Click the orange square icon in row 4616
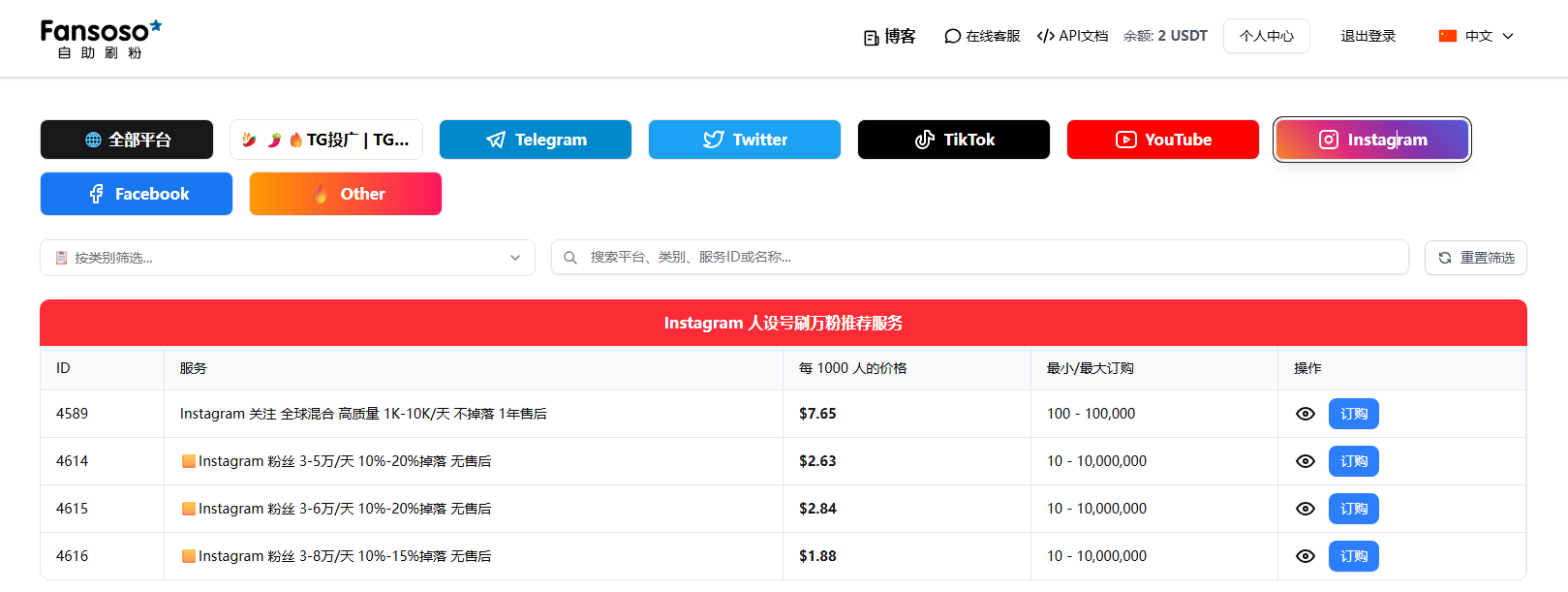 (189, 556)
